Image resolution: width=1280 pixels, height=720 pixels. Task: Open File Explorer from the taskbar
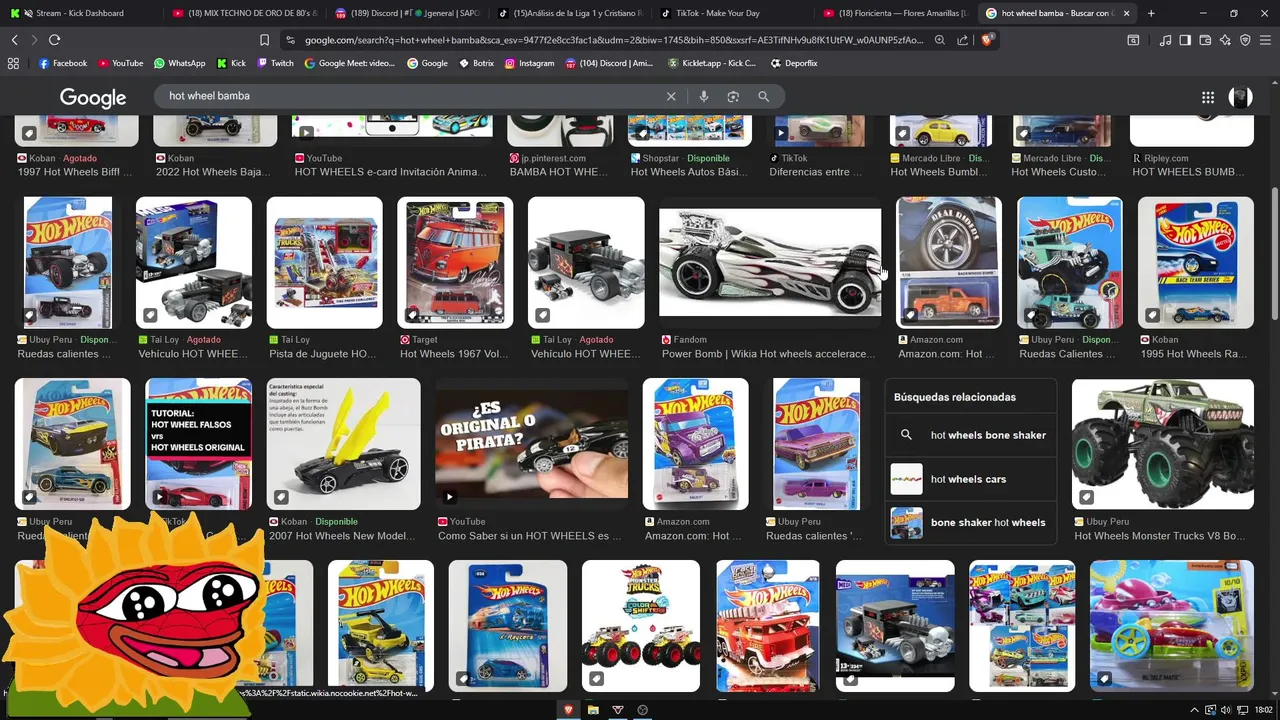pyautogui.click(x=593, y=710)
